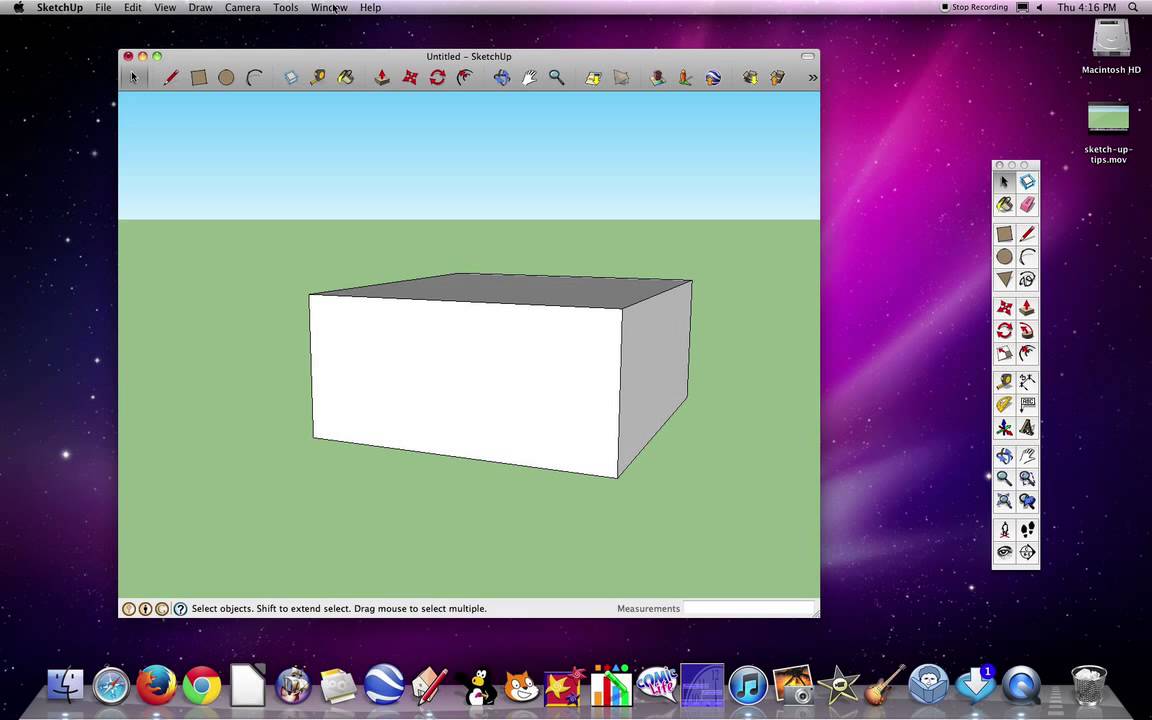Select the Rotate tool in top toolbar

pos(437,77)
